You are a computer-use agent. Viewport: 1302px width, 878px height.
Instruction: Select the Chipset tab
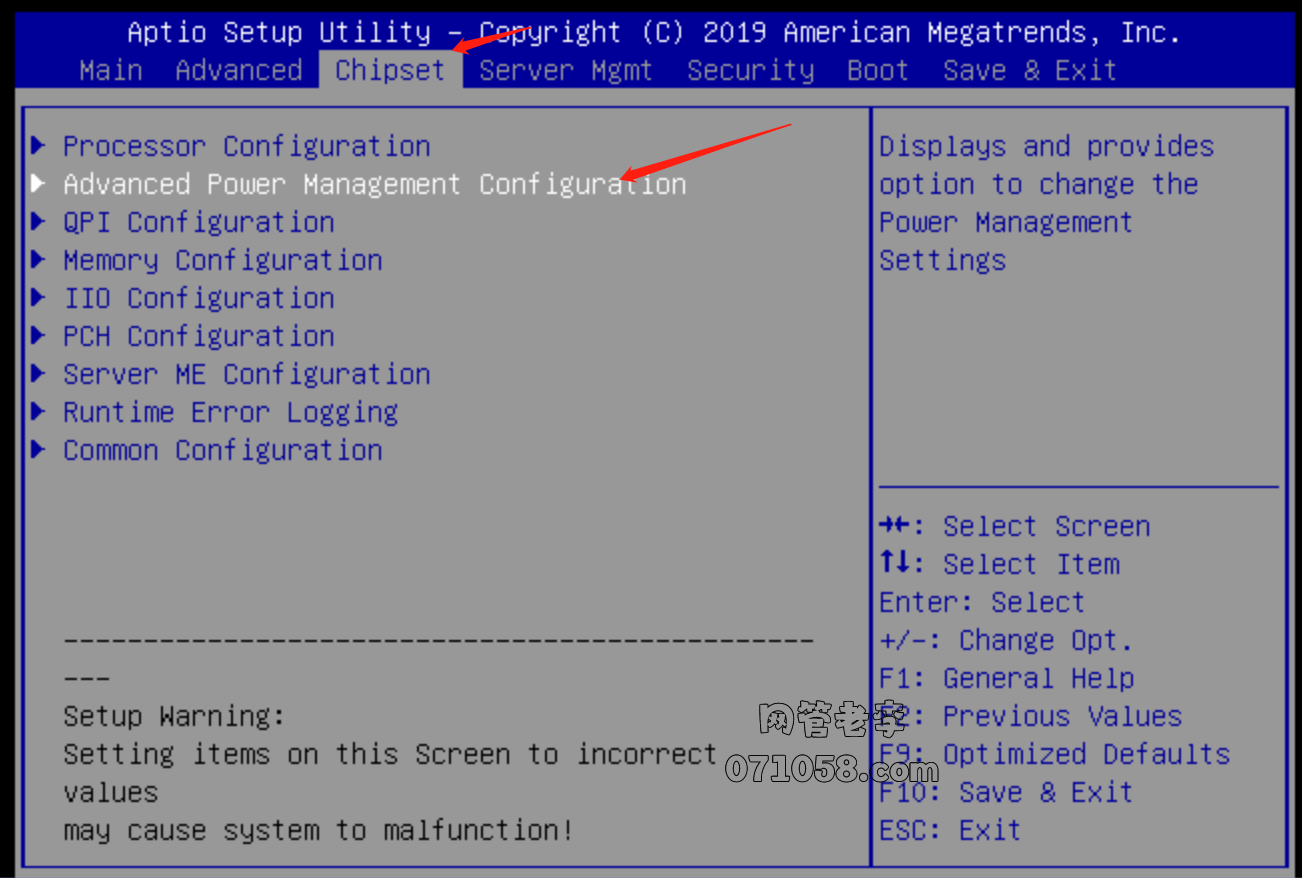(390, 71)
